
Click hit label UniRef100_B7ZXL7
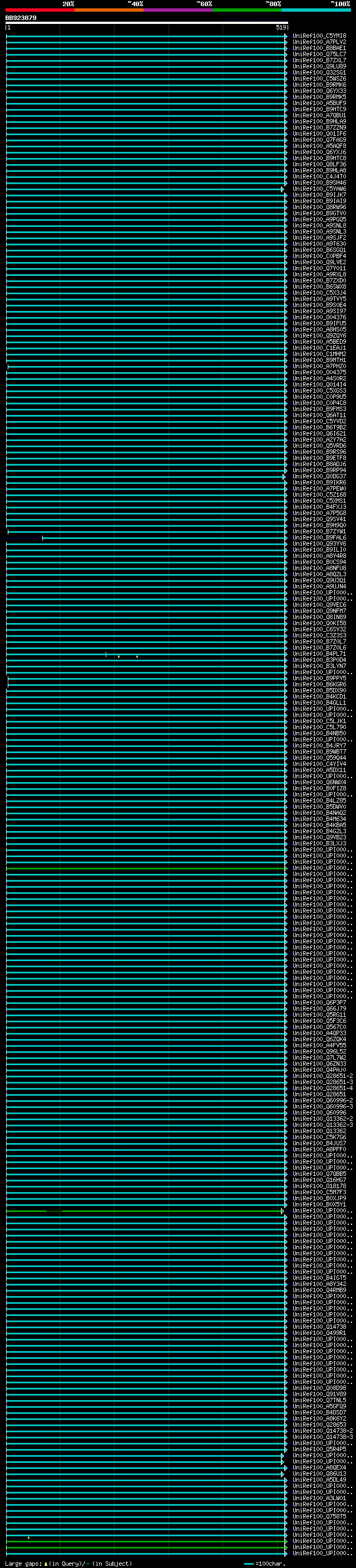pos(319,60)
